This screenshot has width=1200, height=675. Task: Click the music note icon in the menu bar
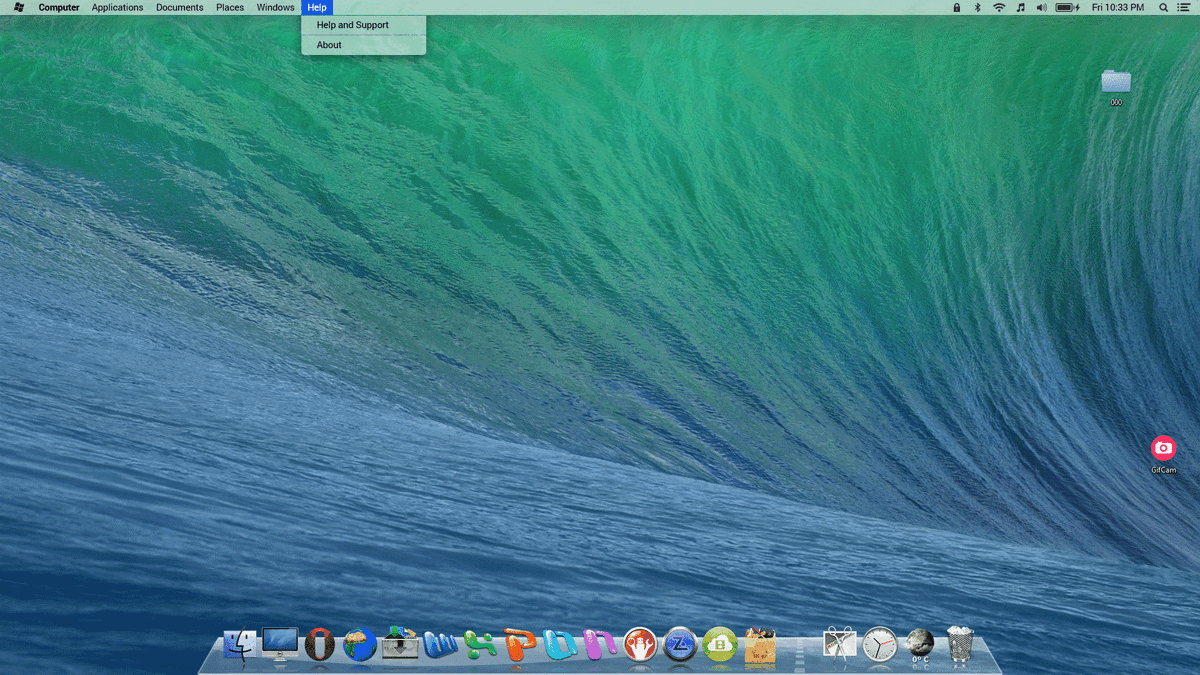point(1020,7)
